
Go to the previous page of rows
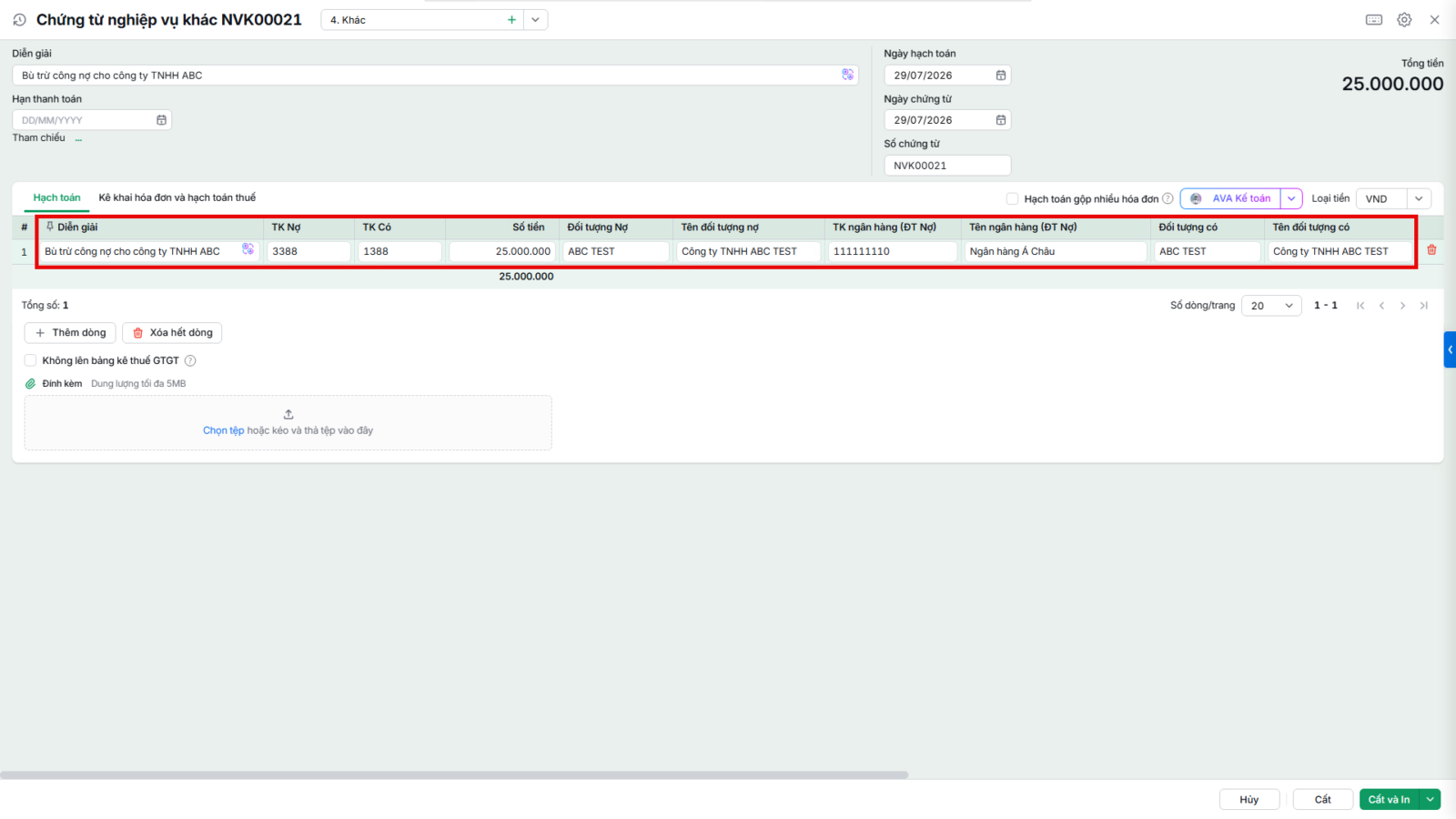tap(1381, 306)
